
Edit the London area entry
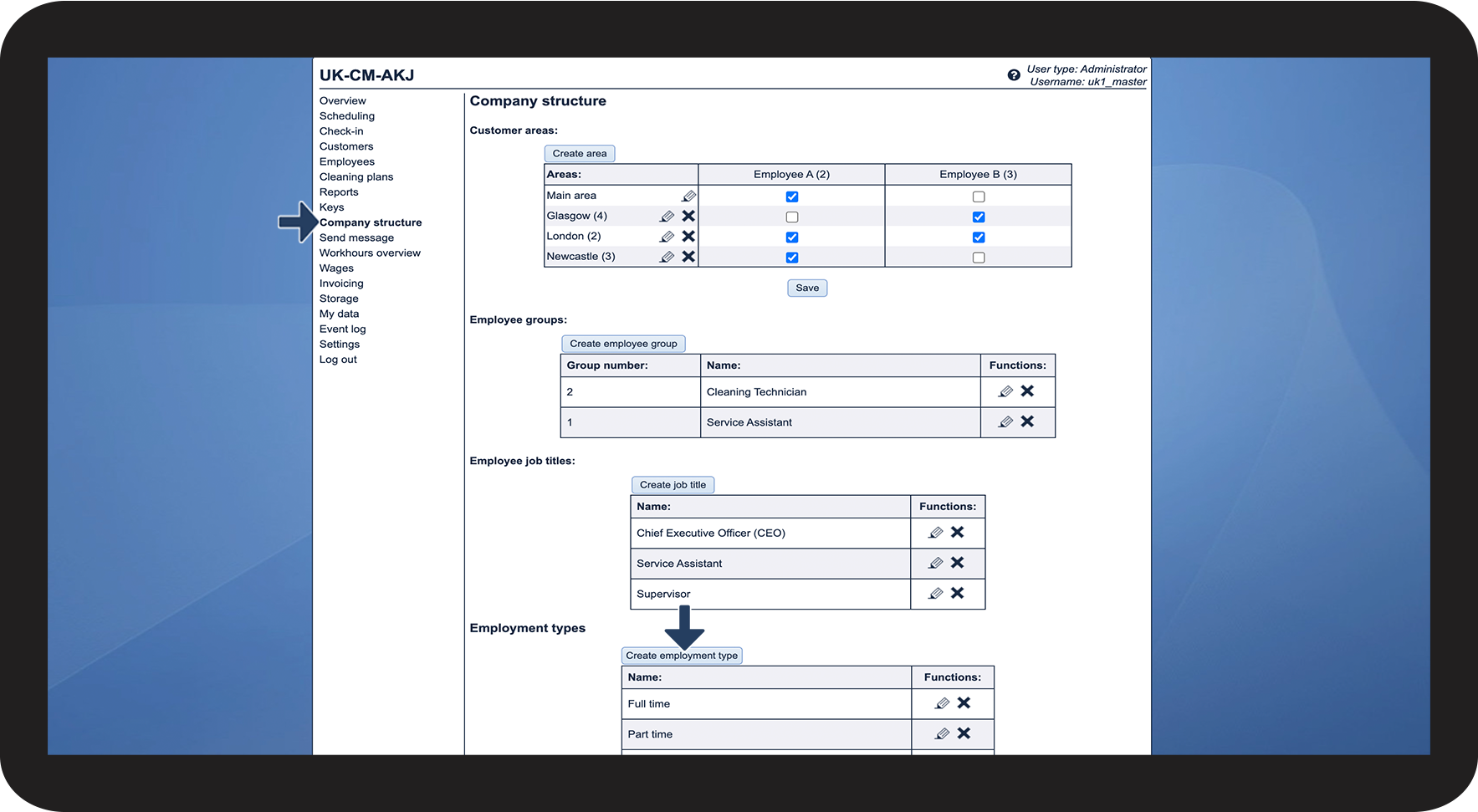tap(667, 237)
